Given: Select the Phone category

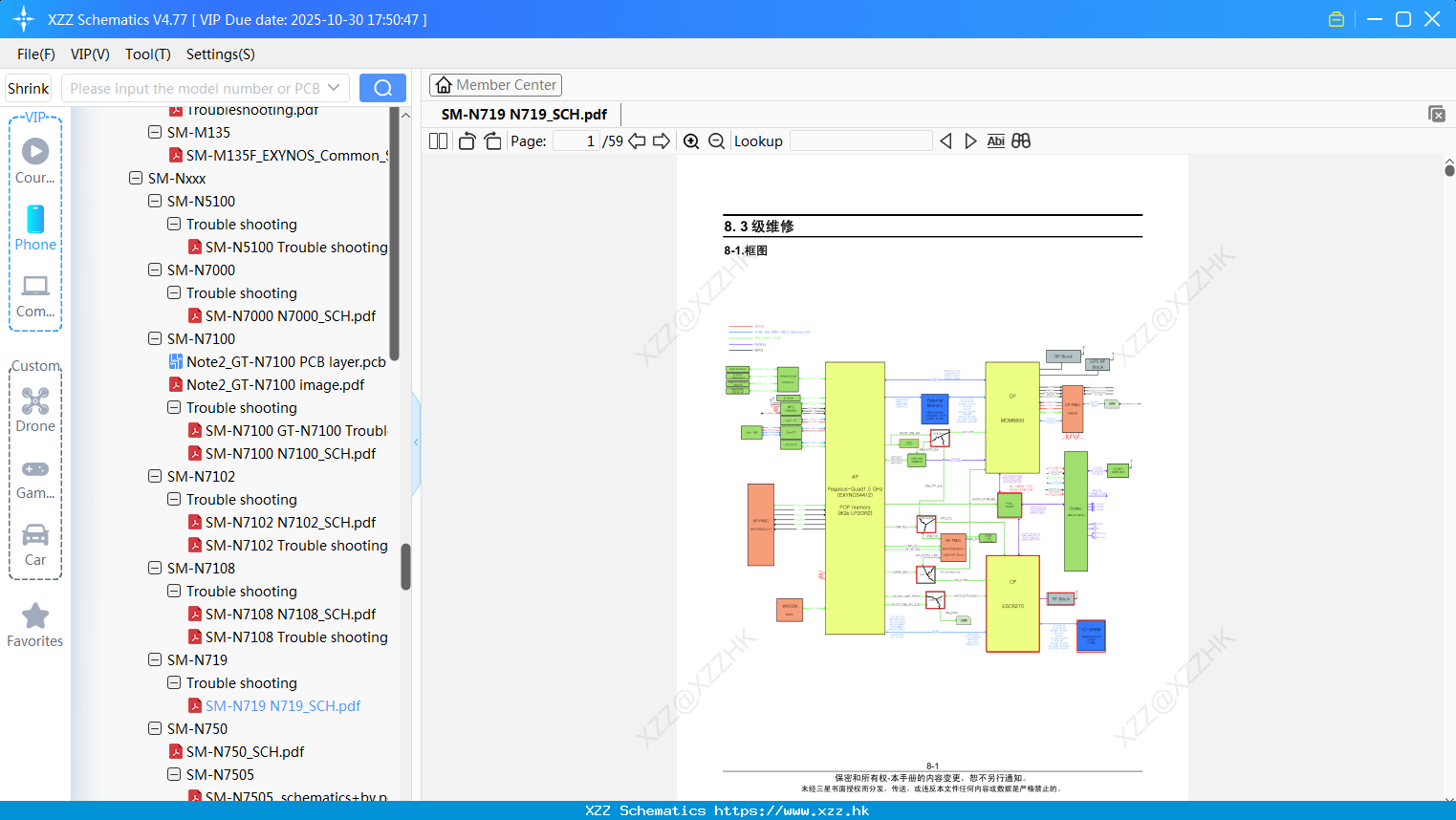Looking at the screenshot, I should [35, 228].
